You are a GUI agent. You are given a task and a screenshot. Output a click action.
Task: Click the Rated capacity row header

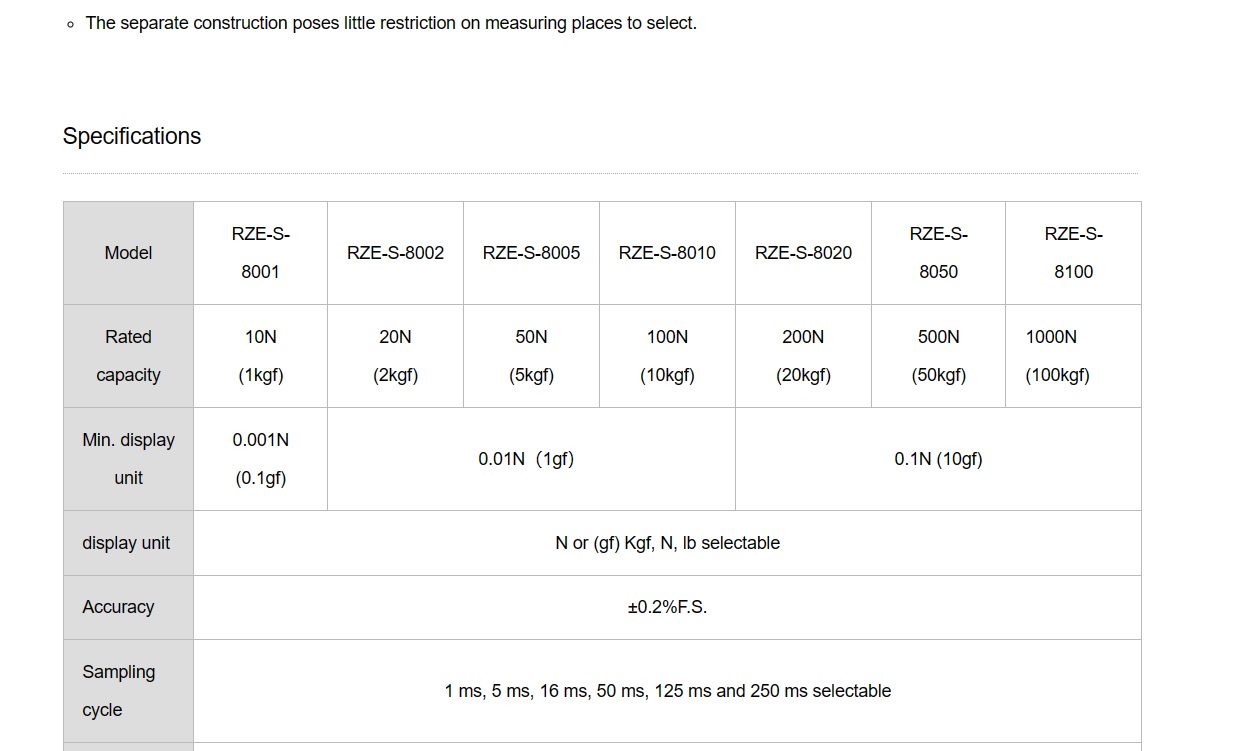coord(128,356)
